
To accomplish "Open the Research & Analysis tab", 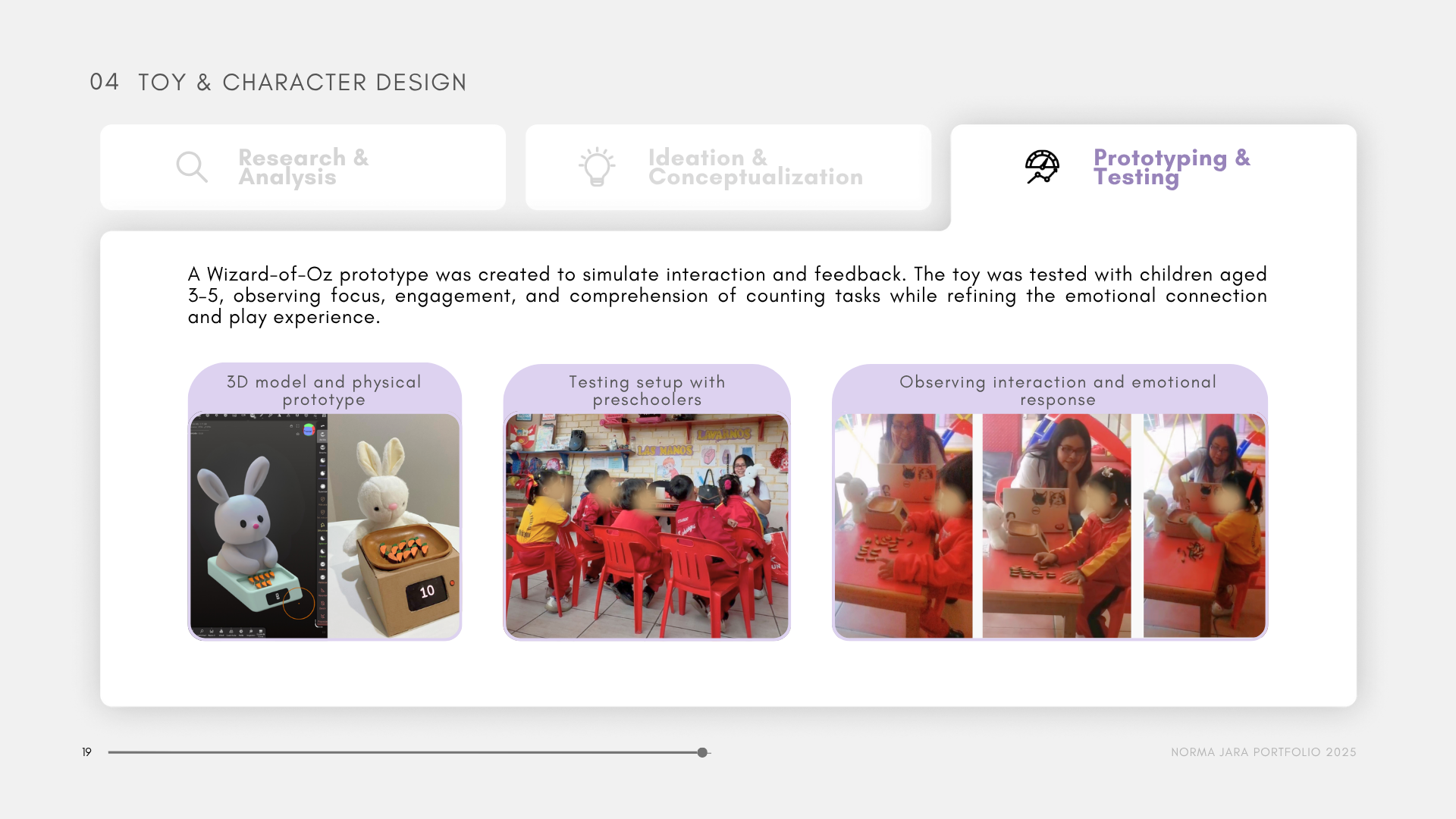I will click(303, 167).
